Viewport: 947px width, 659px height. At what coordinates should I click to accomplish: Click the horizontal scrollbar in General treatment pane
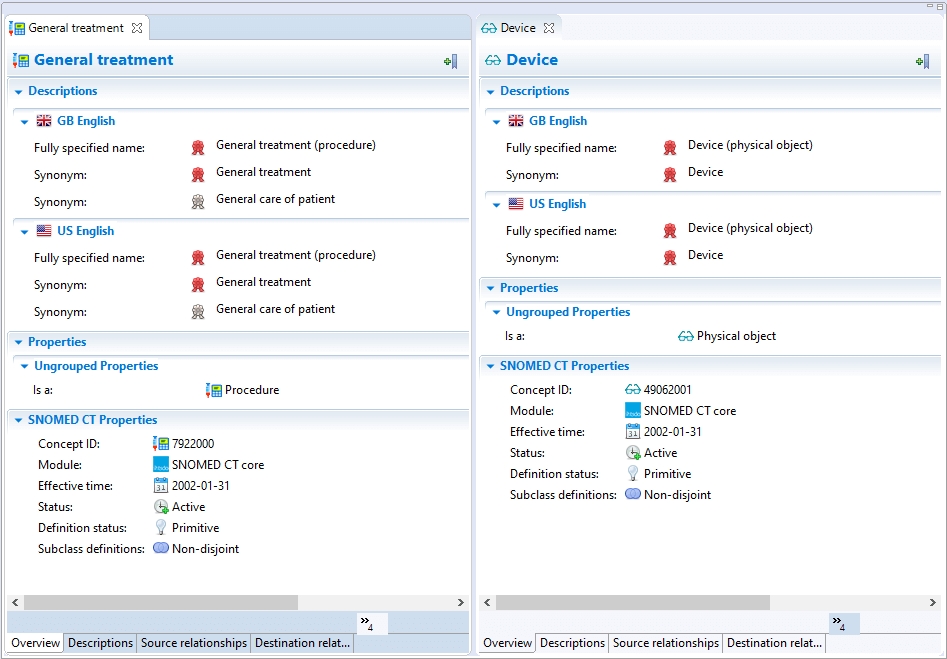(x=160, y=603)
